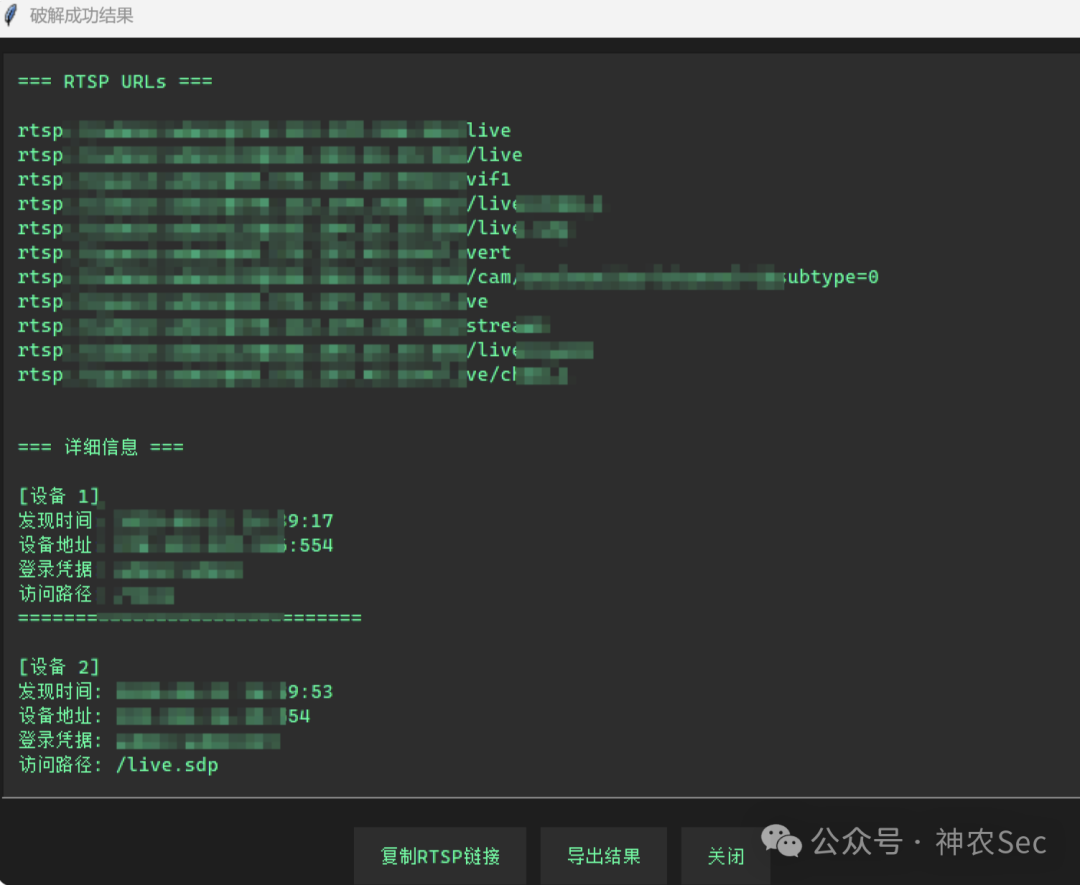This screenshot has width=1080, height=885.
Task: Click device 2 发现时间 ending 9:53
Action: (176, 691)
